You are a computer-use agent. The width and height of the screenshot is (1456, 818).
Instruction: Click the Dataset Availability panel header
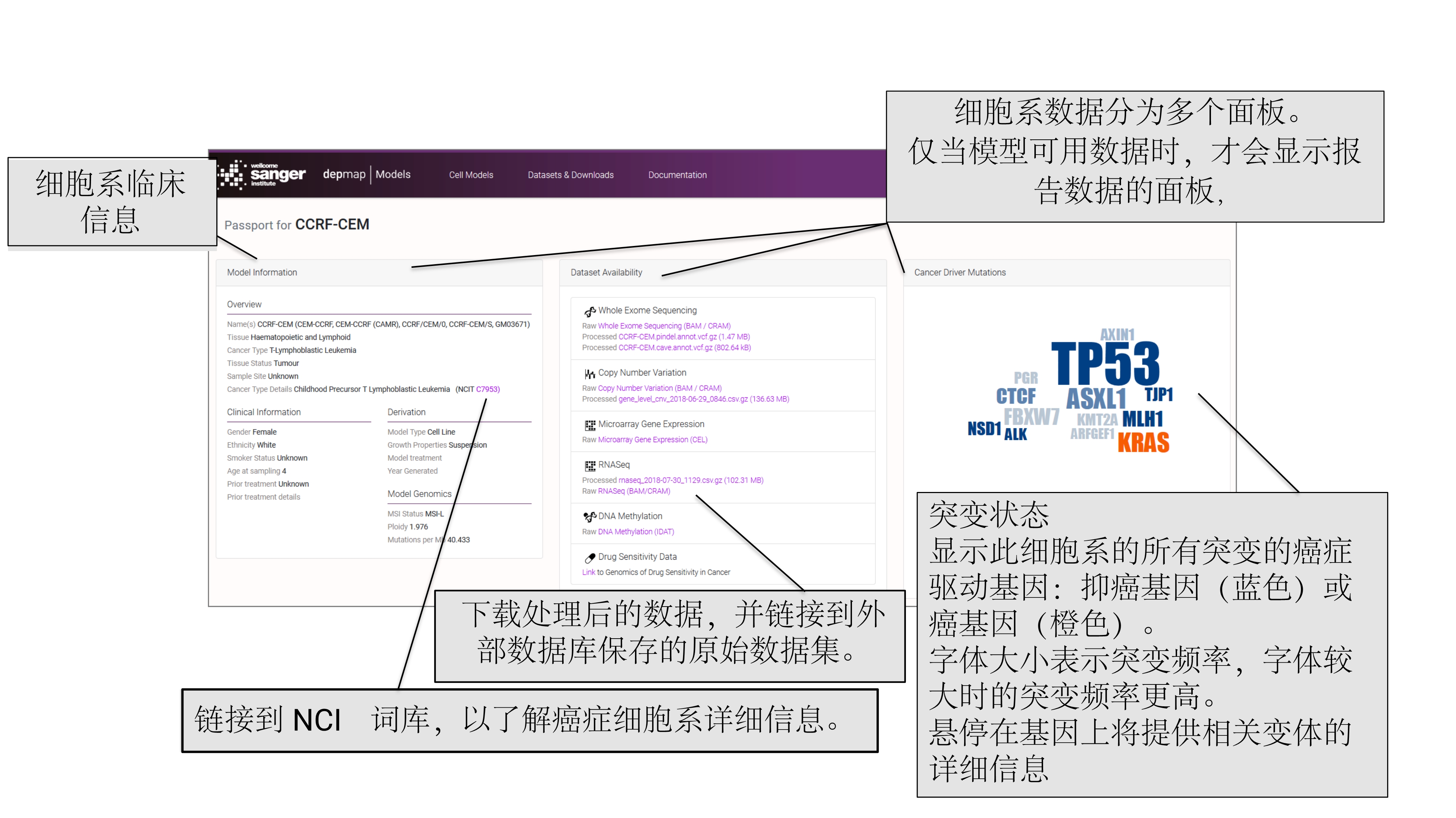click(x=722, y=272)
